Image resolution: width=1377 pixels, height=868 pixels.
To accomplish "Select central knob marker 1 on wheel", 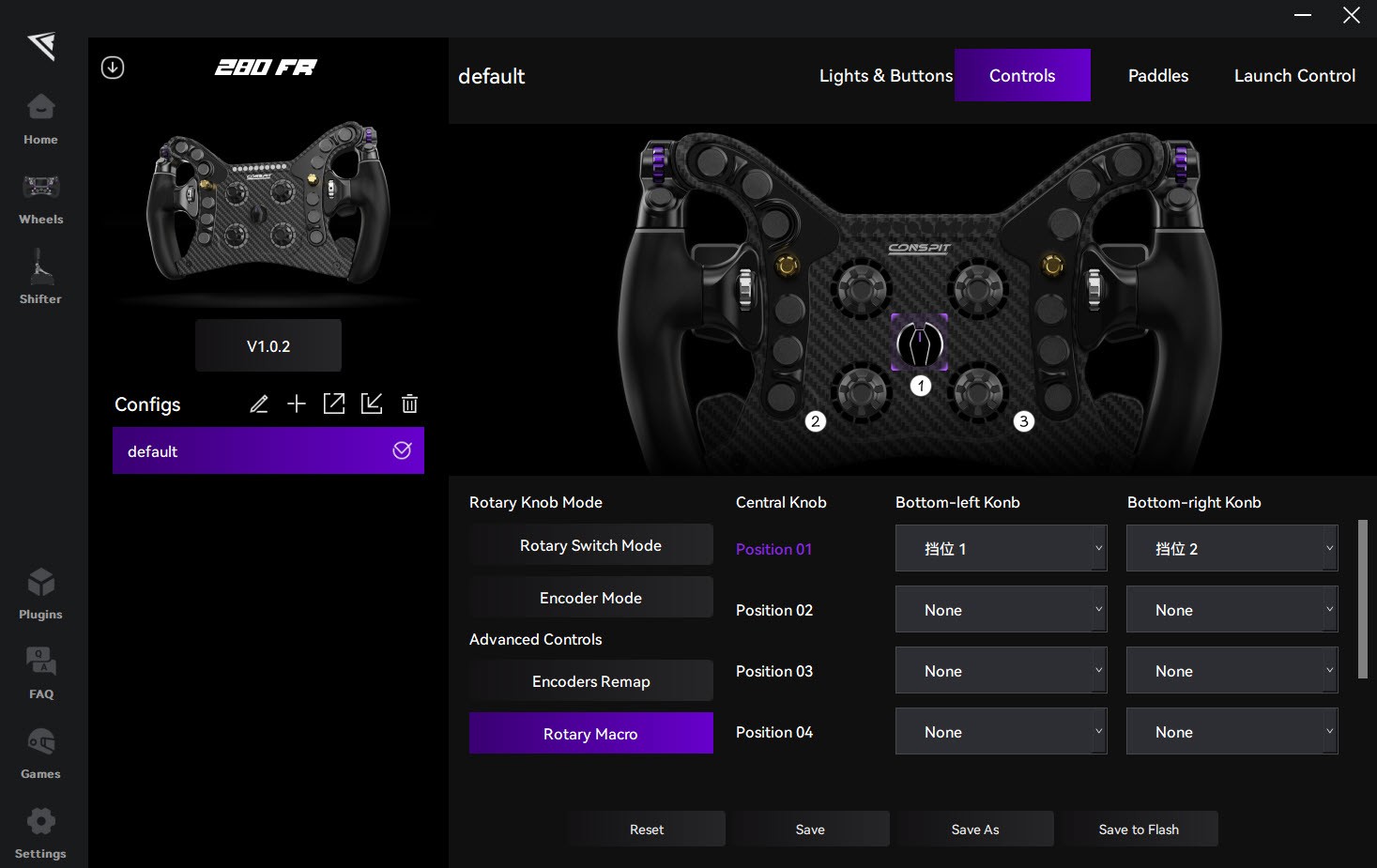I will pos(921,386).
